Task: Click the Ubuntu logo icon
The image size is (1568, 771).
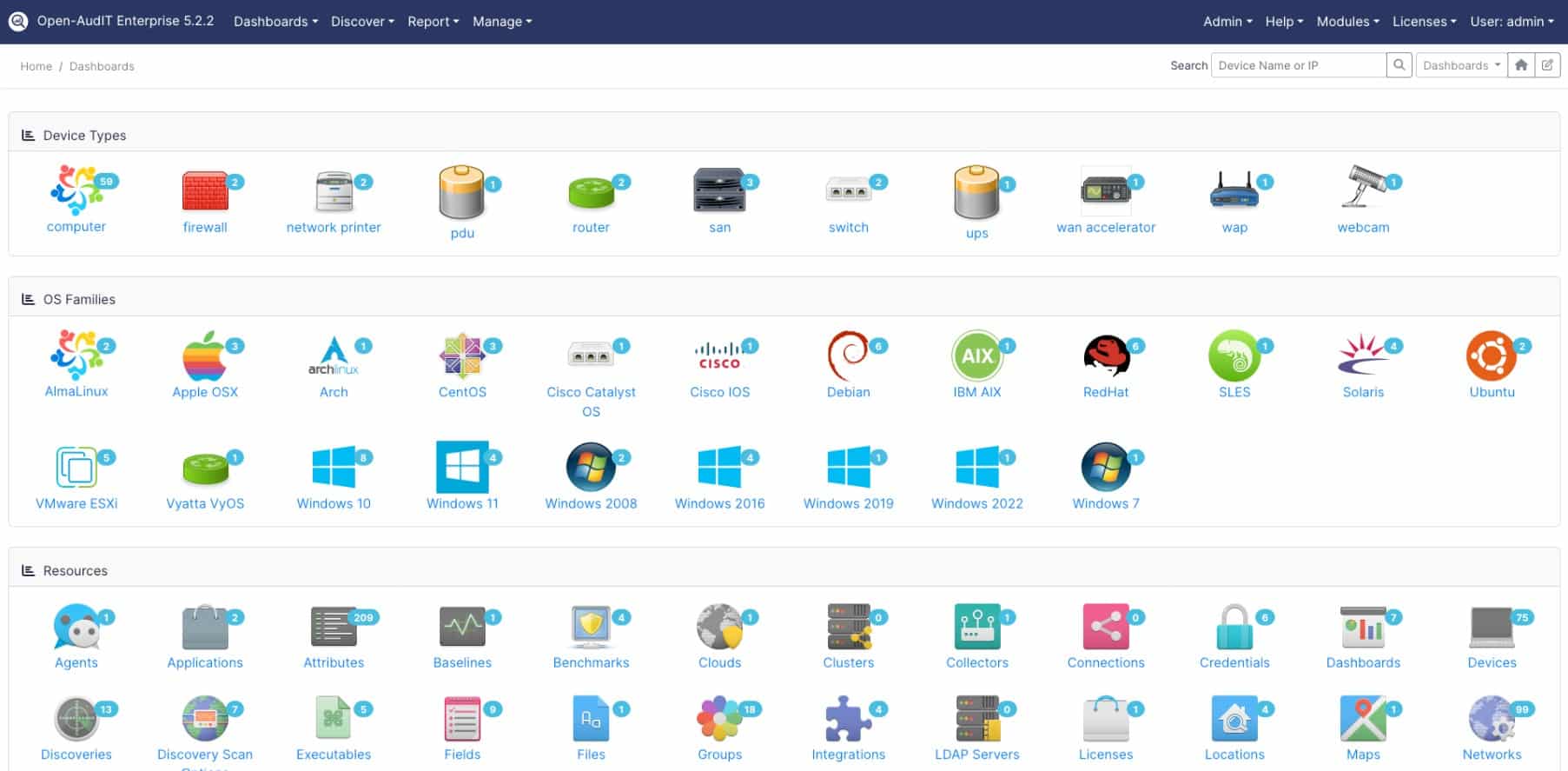Action: pos(1492,356)
